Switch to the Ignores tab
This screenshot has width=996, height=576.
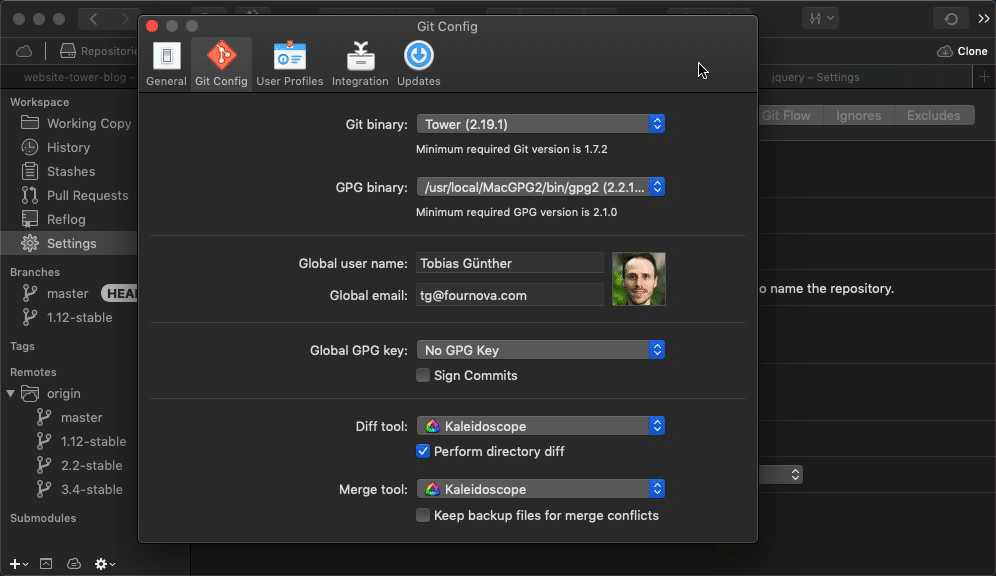click(858, 115)
